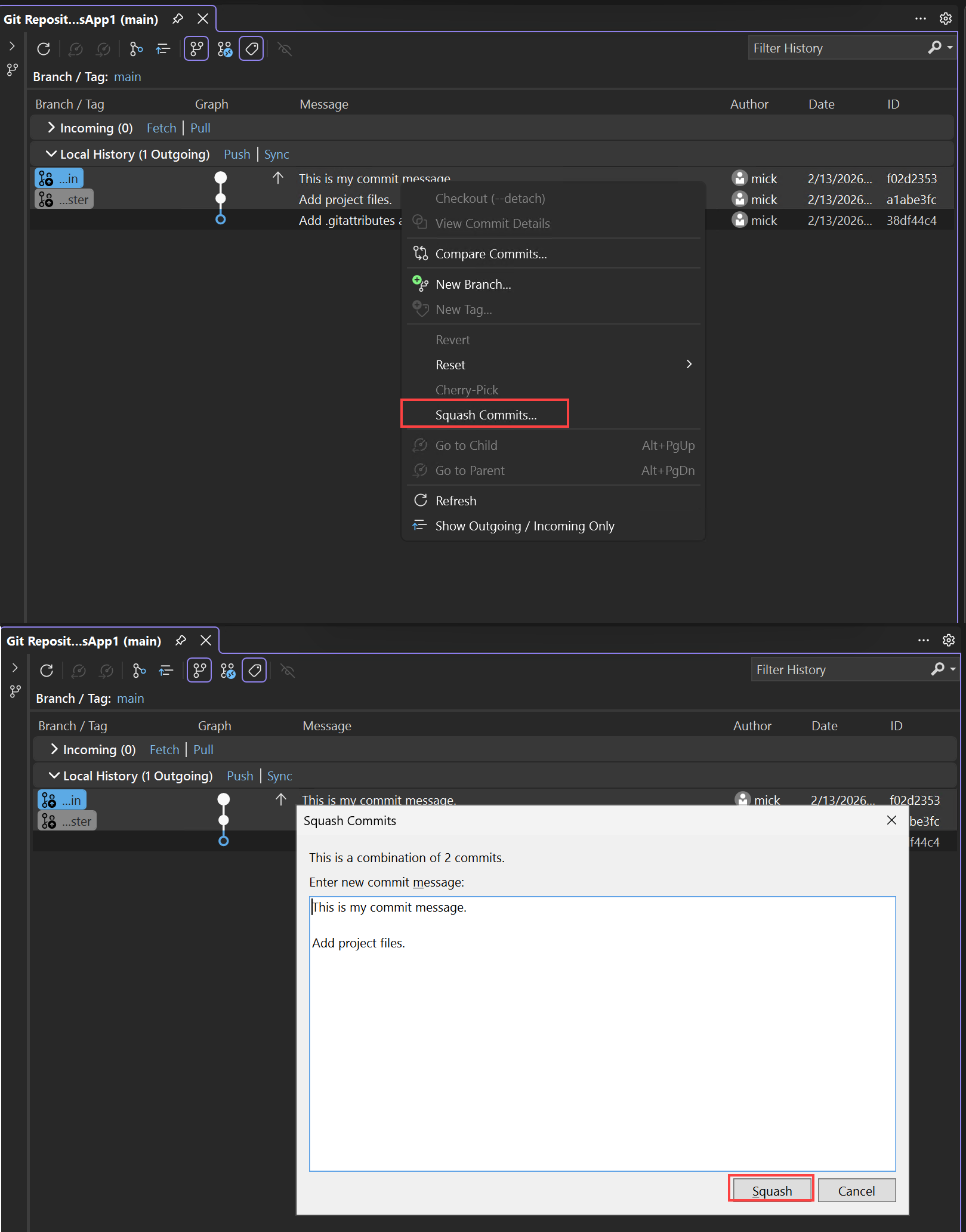This screenshot has height=1232, width=966.
Task: Click inside the new commit message text box
Action: tap(597, 1014)
